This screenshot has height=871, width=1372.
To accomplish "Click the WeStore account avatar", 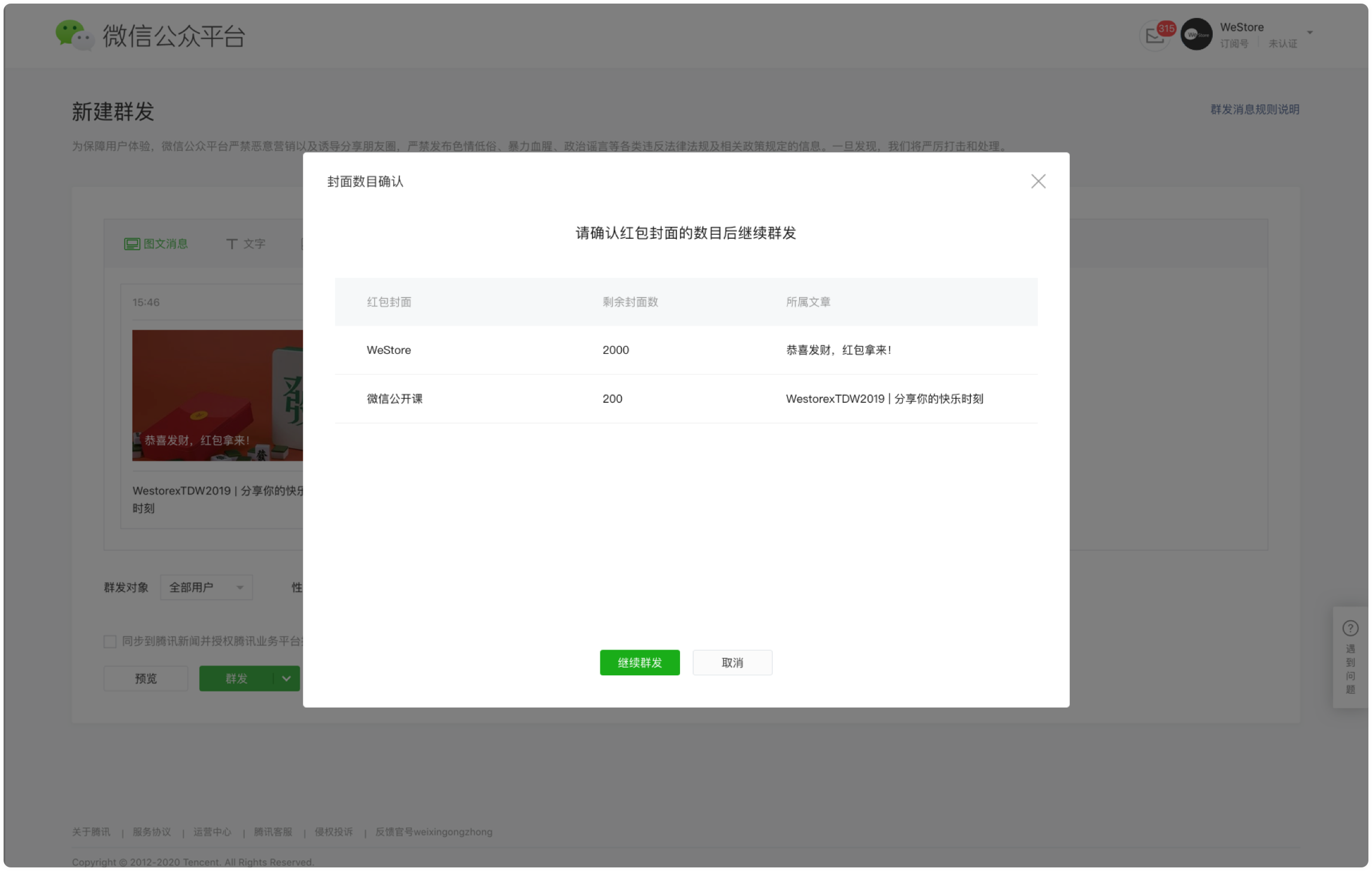I will pyautogui.click(x=1196, y=35).
